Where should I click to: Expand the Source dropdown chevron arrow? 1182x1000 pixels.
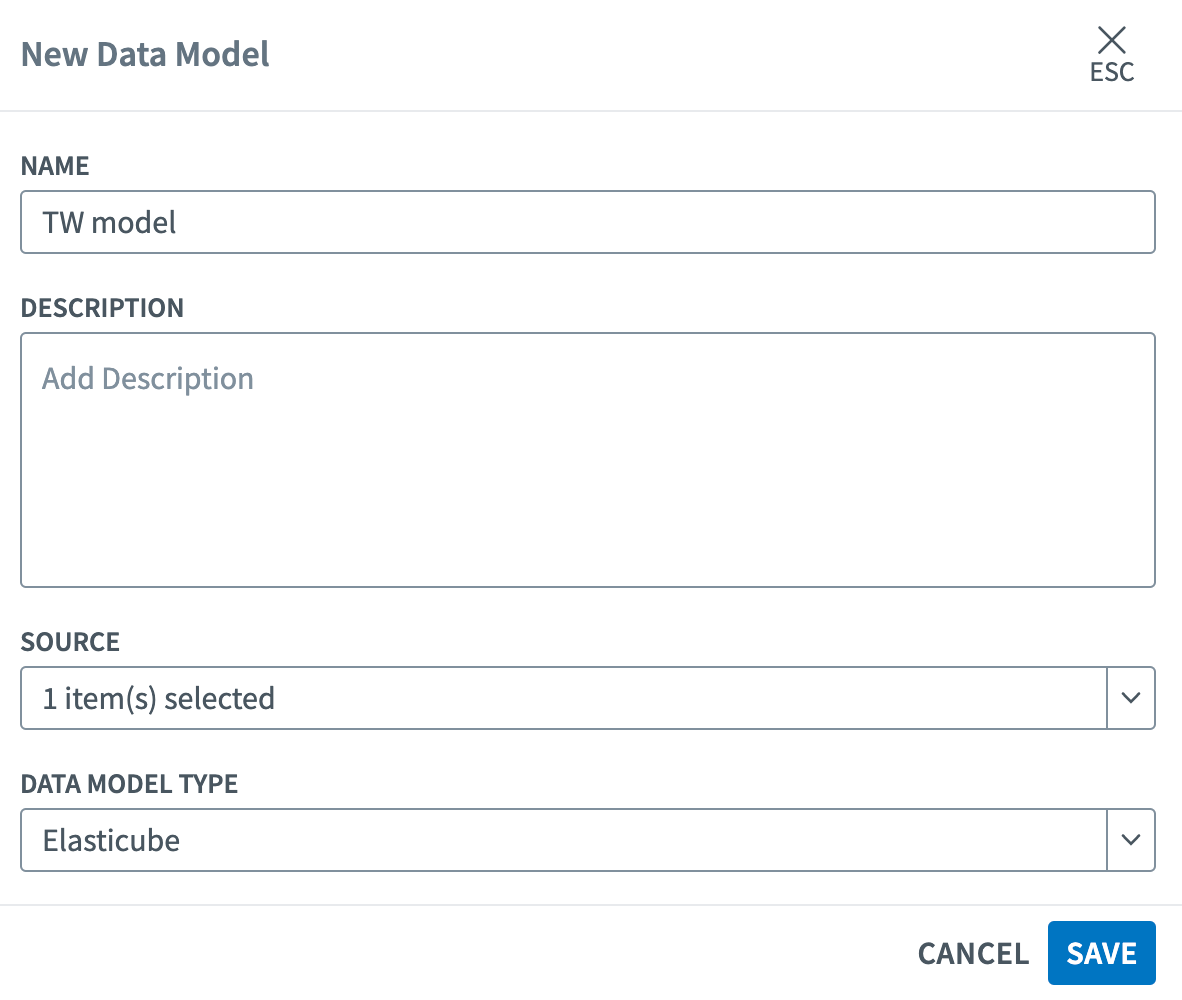1131,698
